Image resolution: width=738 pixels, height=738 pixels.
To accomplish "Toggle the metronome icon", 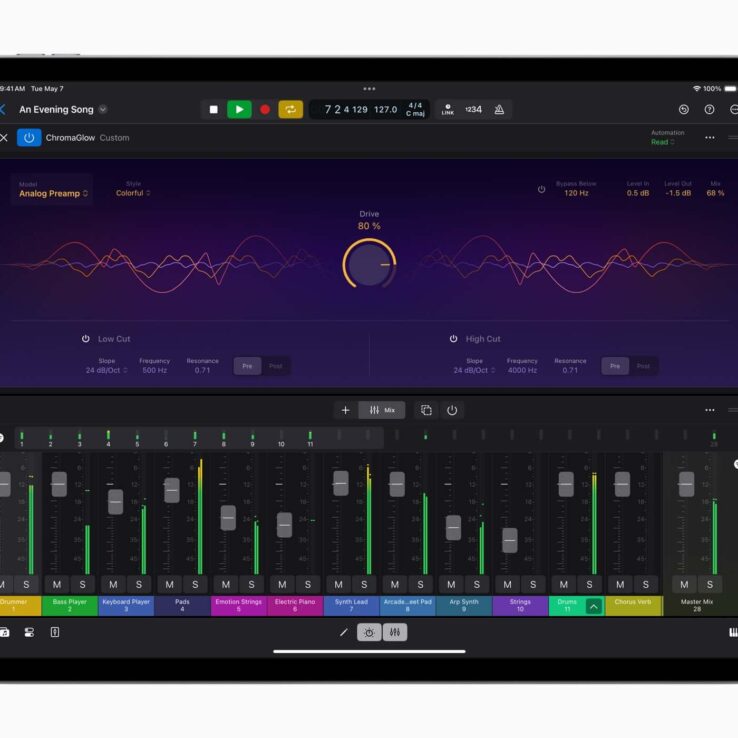I will point(499,110).
